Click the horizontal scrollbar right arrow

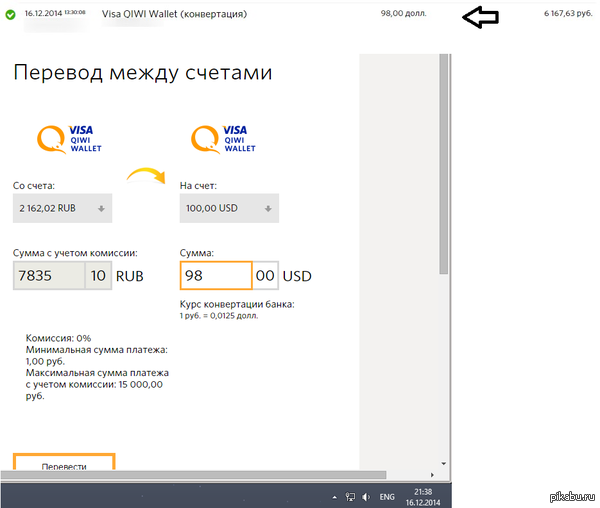click(x=431, y=474)
